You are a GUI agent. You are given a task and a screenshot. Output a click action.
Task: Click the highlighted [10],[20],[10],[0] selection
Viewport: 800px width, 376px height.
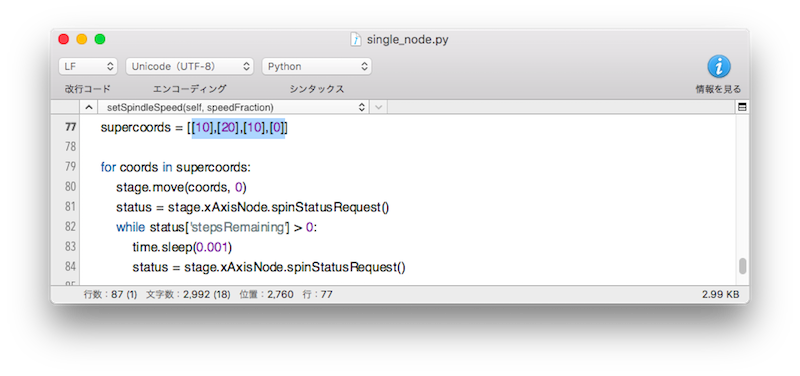(x=238, y=128)
